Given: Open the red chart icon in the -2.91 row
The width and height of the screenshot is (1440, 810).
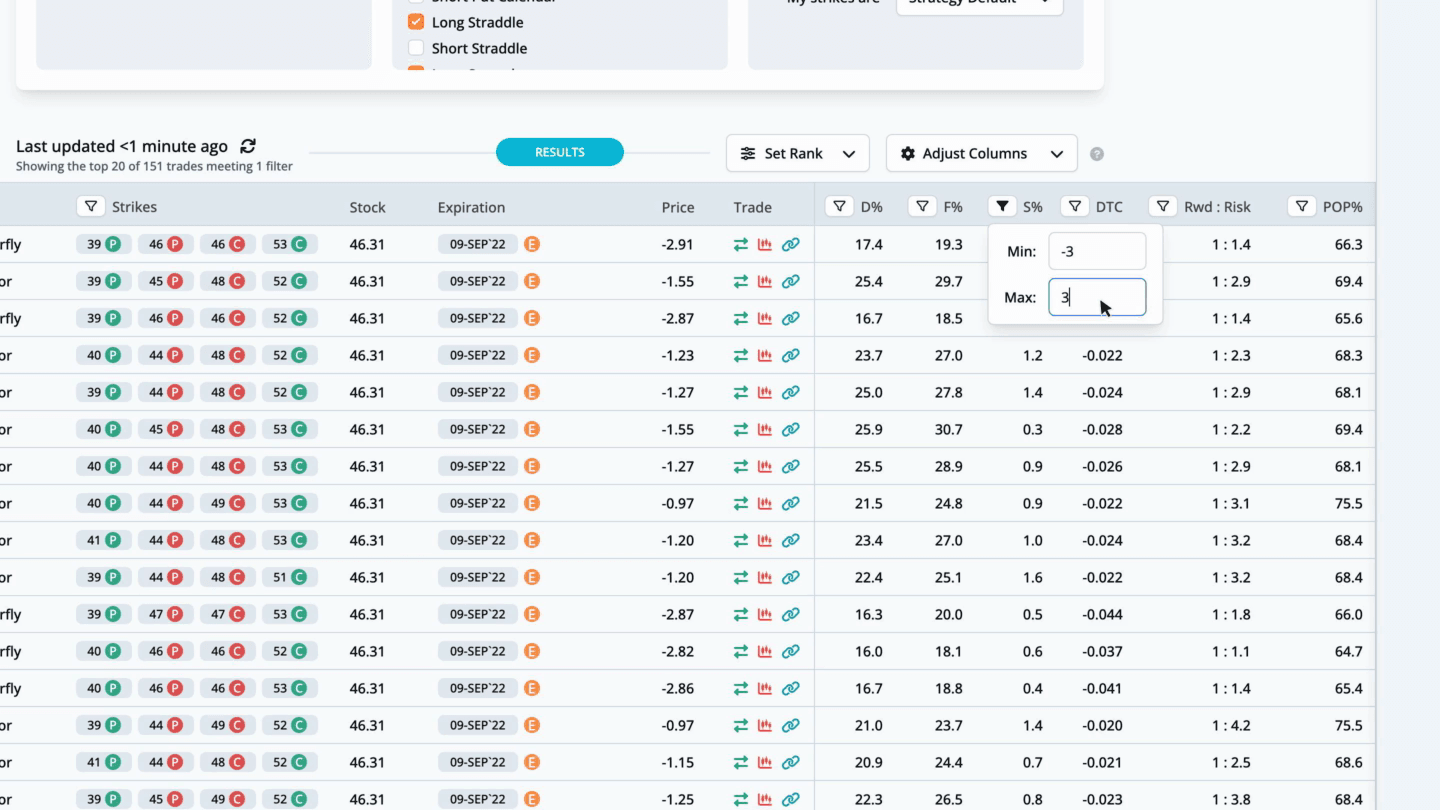Looking at the screenshot, I should coord(765,244).
